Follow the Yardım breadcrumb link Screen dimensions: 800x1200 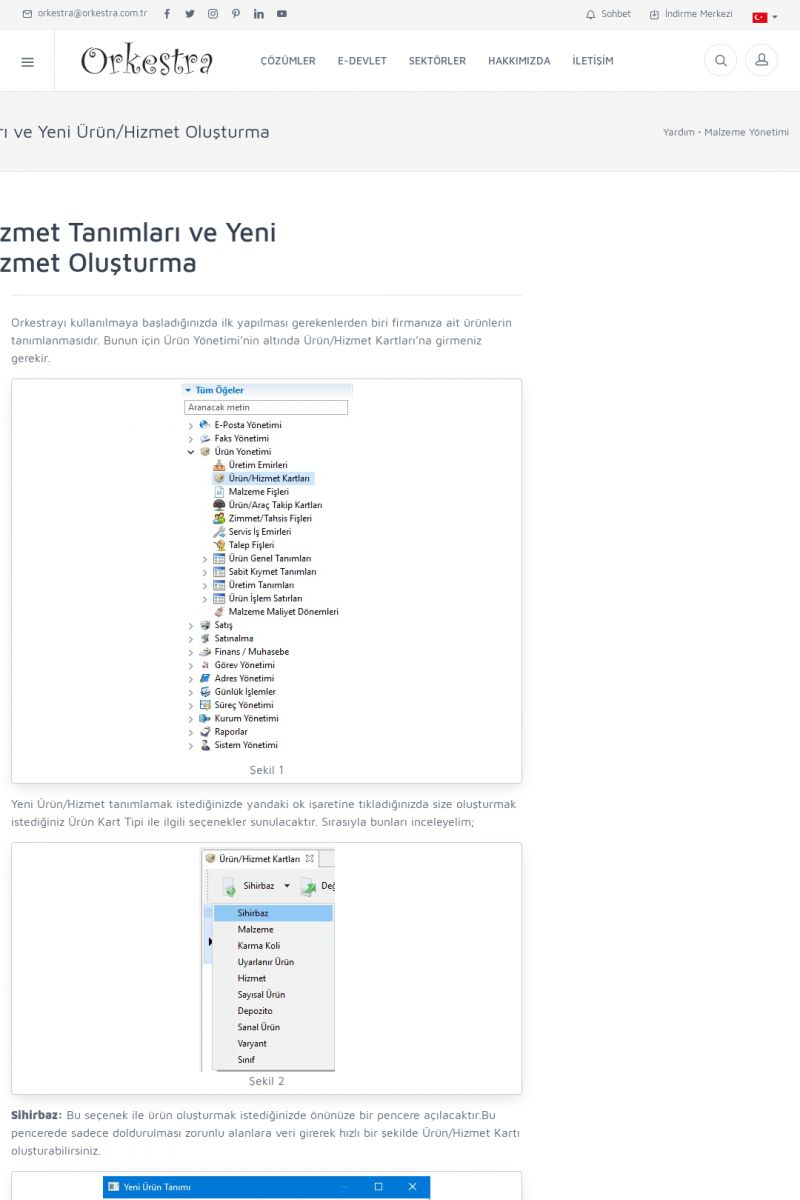coord(678,132)
